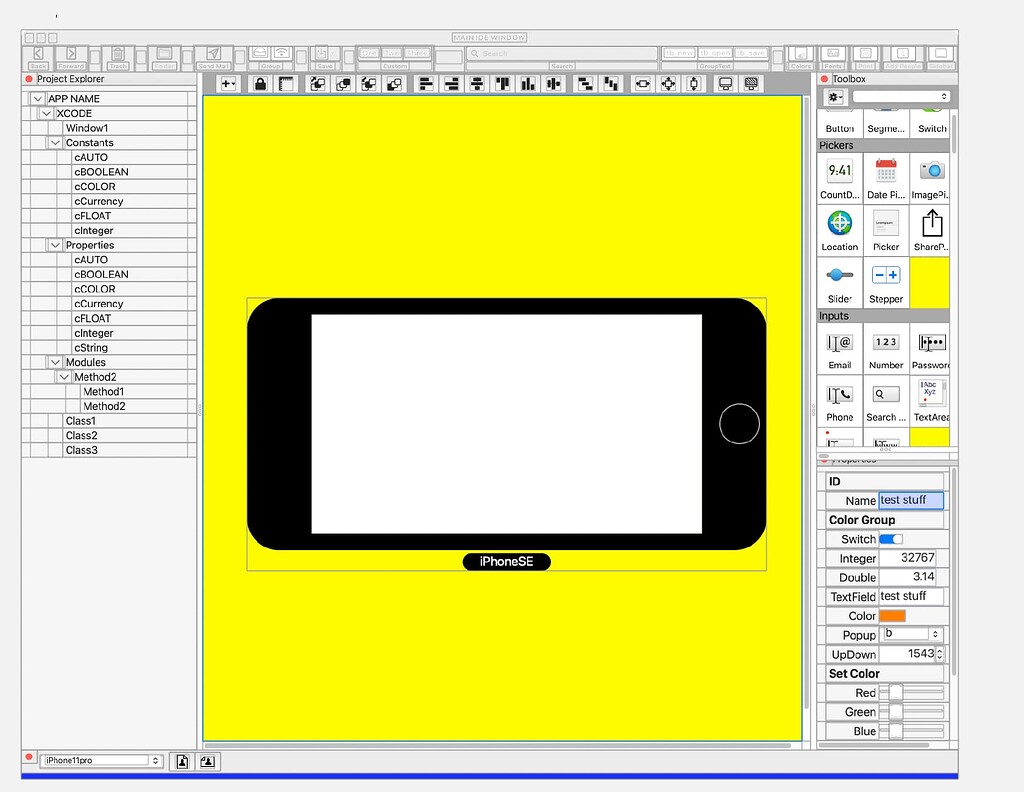Open the iPhone11pro device dropdown
This screenshot has width=1024, height=792.
101,760
